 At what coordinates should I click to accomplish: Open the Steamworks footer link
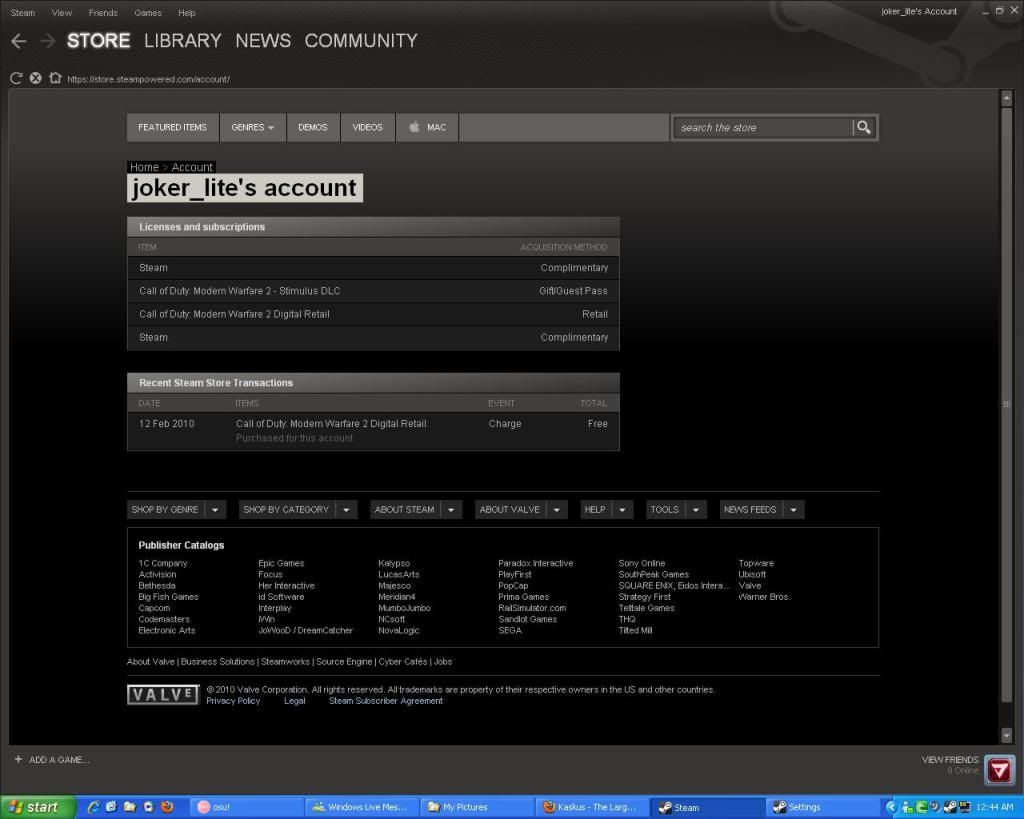(285, 662)
